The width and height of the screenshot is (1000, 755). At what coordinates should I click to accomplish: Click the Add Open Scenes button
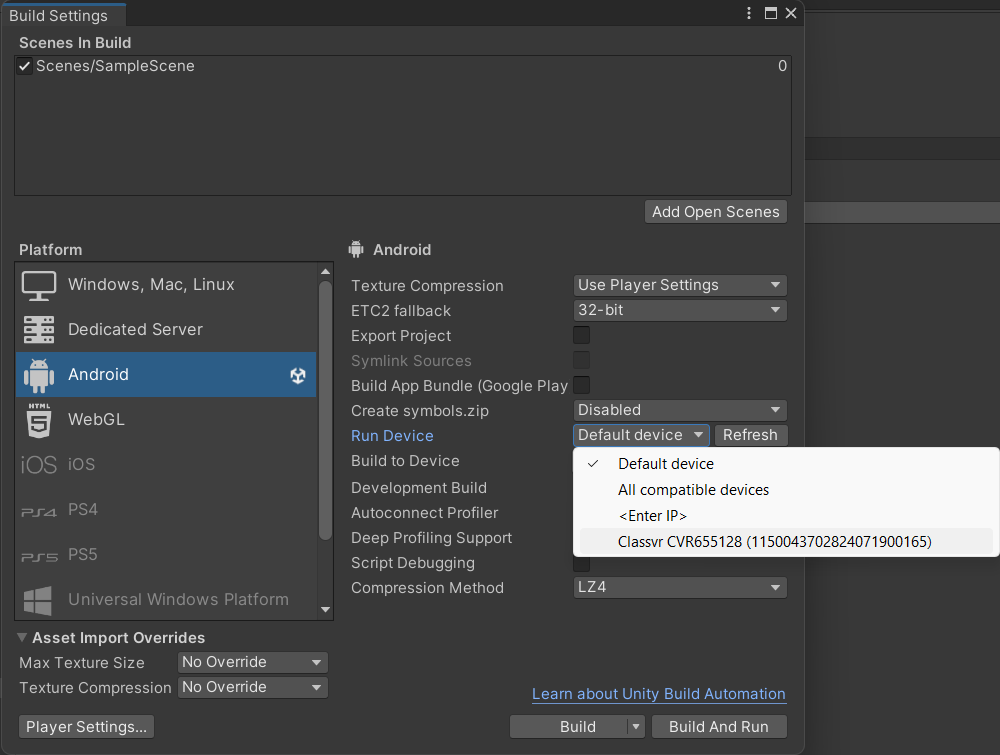[715, 212]
